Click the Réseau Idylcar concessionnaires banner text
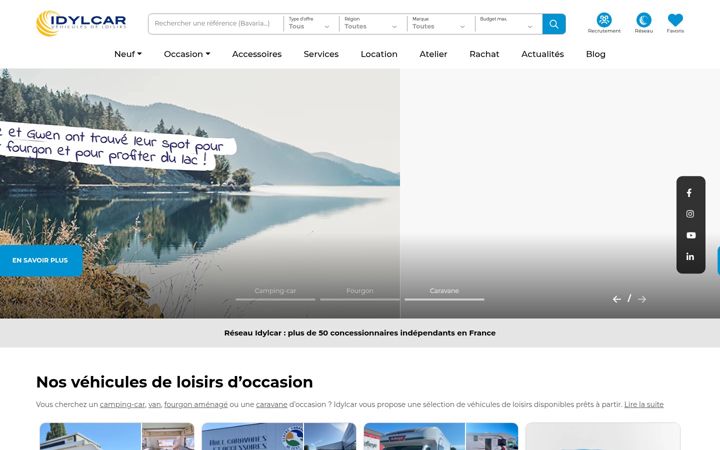Viewport: 720px width, 450px height. 360,333
